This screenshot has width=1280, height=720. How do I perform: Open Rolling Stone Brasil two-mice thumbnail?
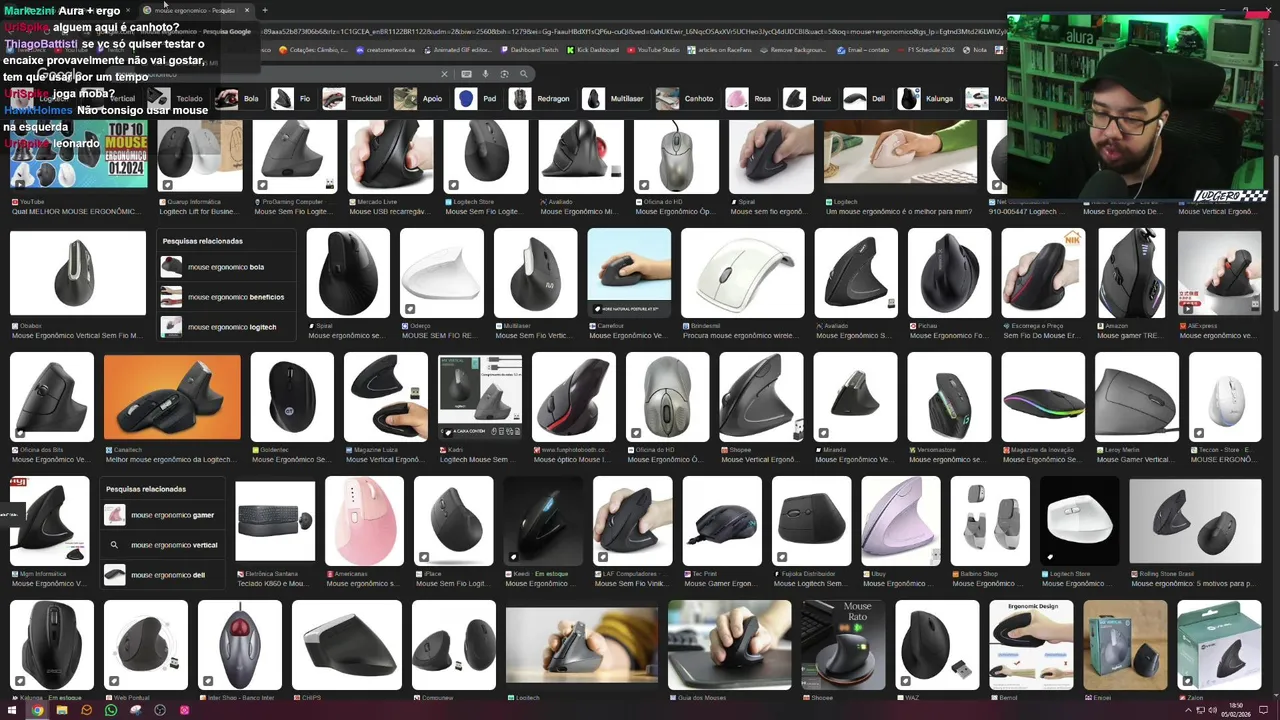pyautogui.click(x=1195, y=521)
